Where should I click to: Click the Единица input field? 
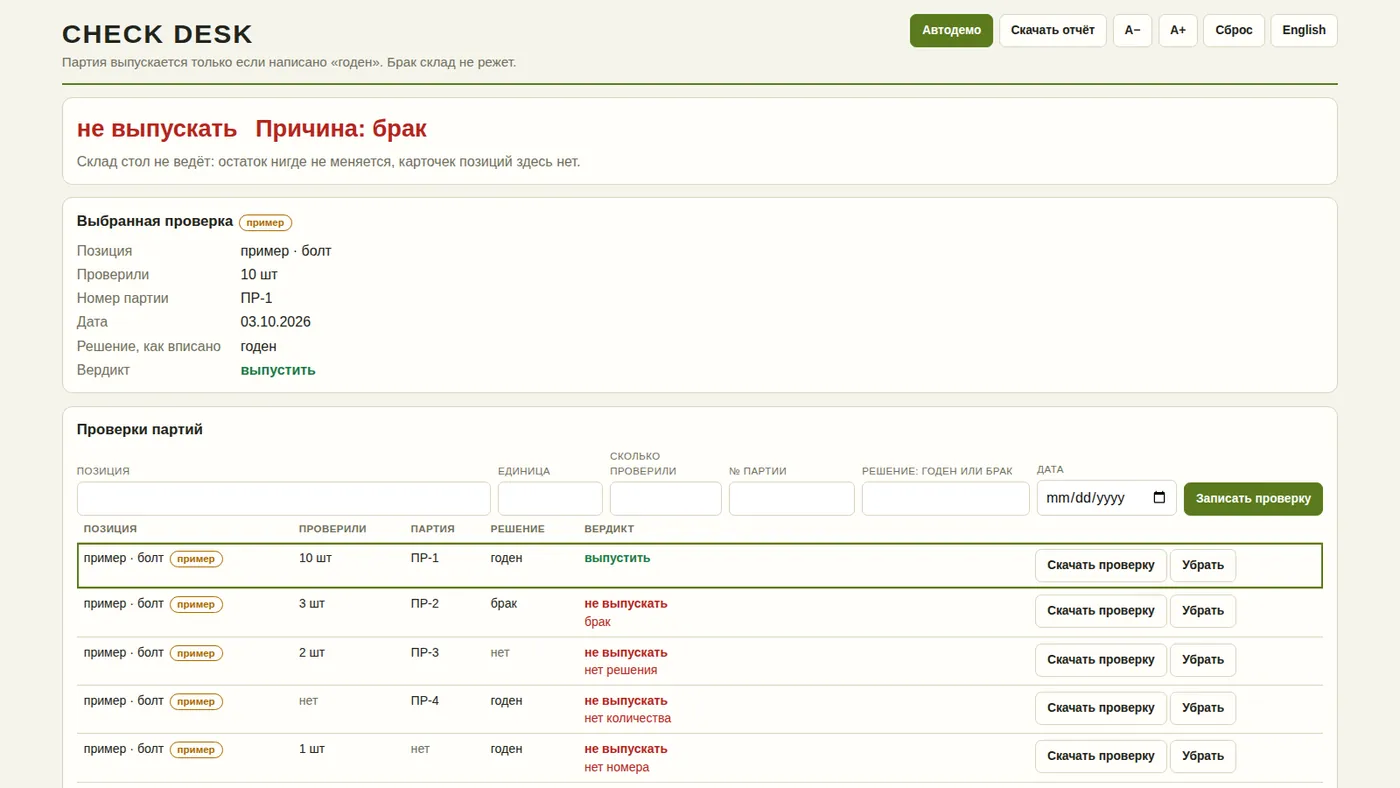pyautogui.click(x=550, y=499)
